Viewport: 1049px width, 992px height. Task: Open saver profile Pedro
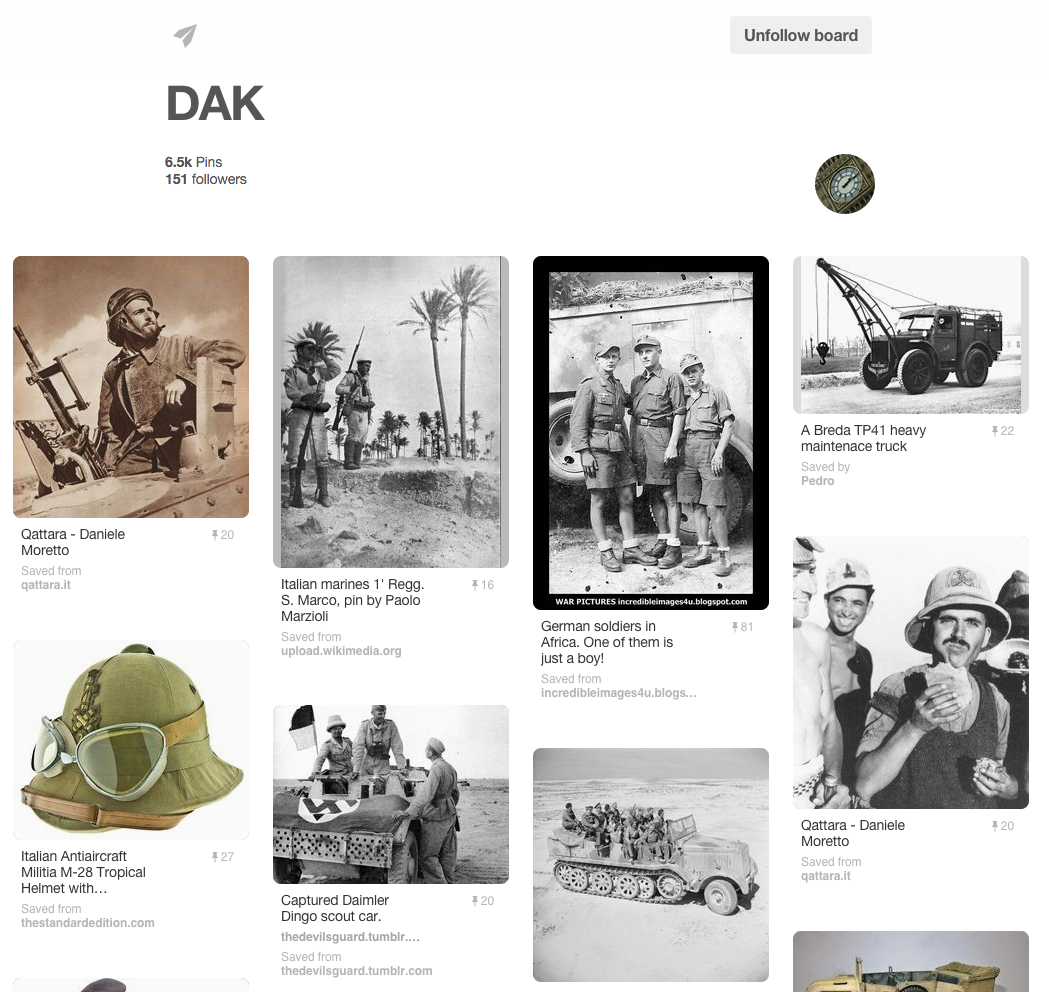coord(818,481)
